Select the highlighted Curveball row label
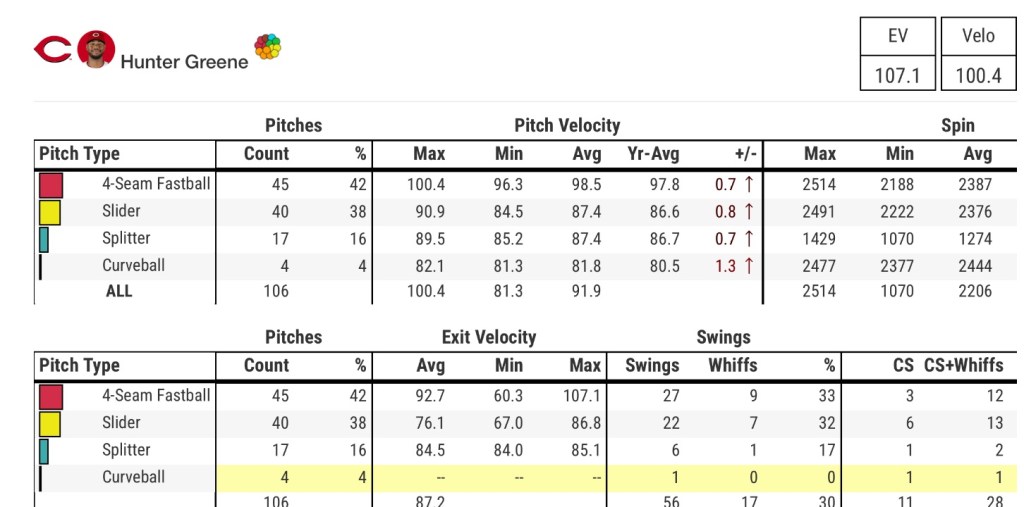 [133, 477]
